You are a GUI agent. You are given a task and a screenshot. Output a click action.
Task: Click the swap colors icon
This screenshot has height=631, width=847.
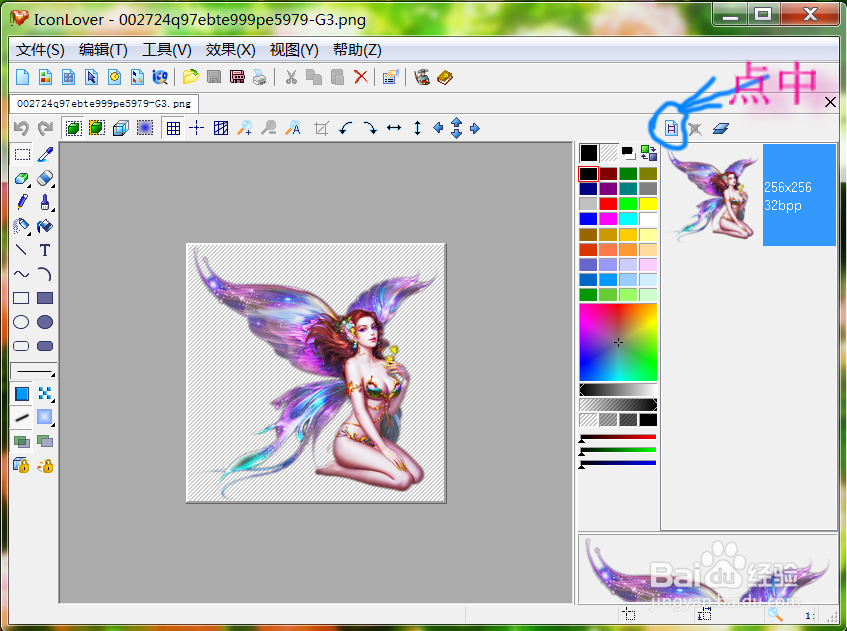[649, 153]
